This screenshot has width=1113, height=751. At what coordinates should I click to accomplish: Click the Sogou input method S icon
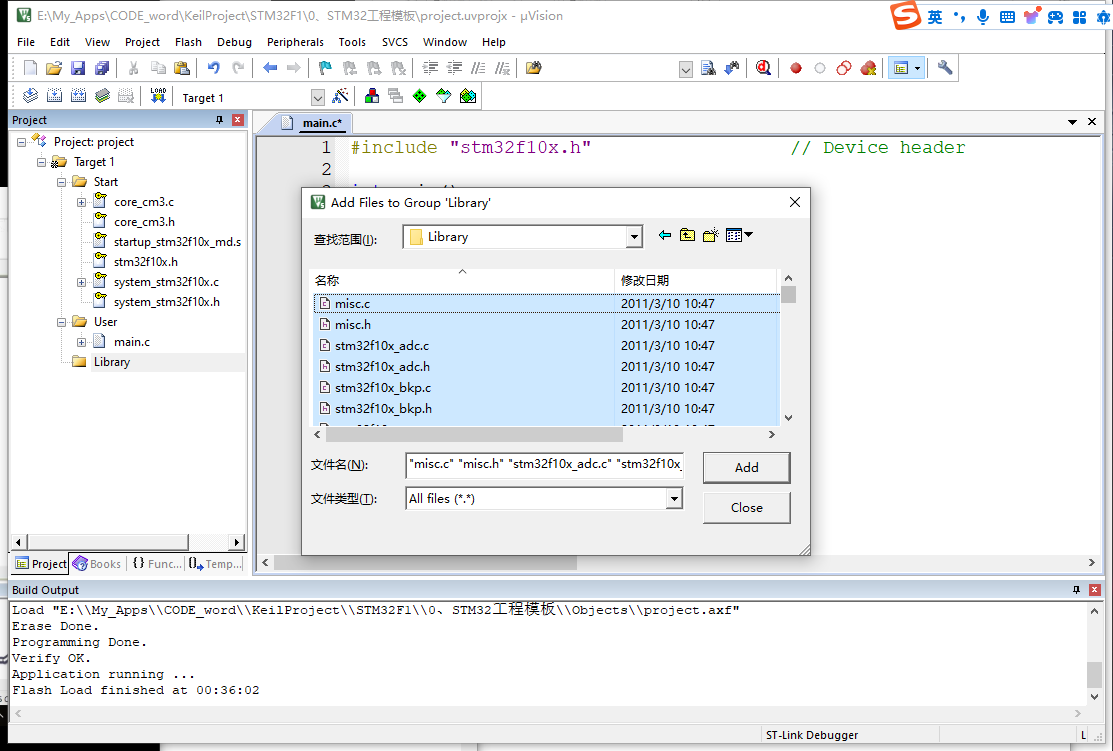[906, 16]
